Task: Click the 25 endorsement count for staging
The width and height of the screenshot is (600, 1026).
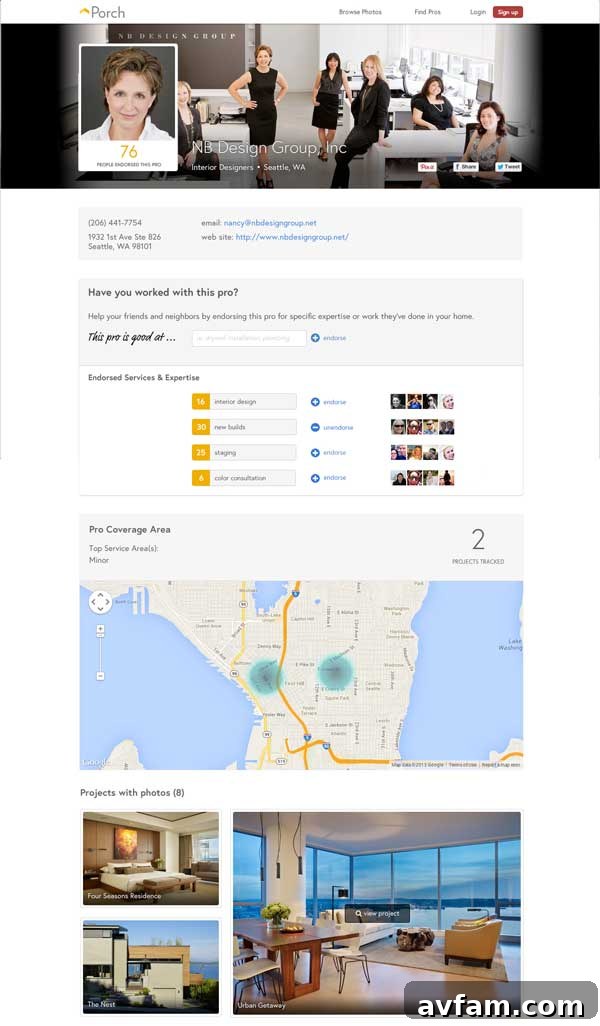Action: [201, 452]
